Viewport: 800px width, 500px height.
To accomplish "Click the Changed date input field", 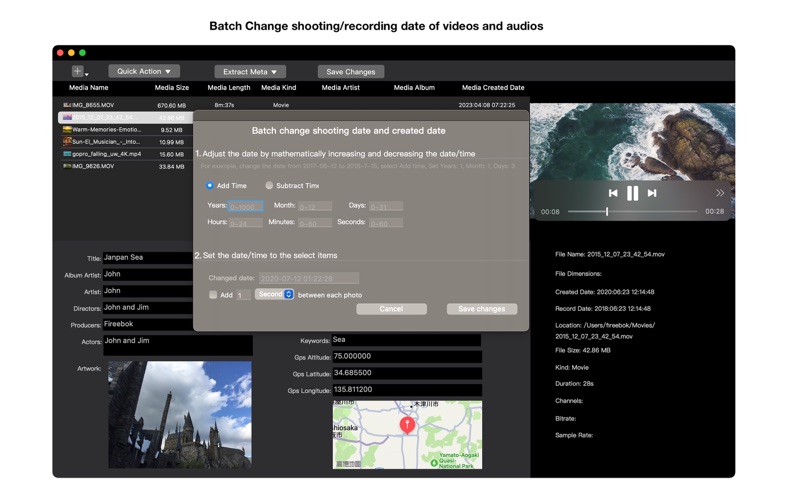I will point(309,279).
